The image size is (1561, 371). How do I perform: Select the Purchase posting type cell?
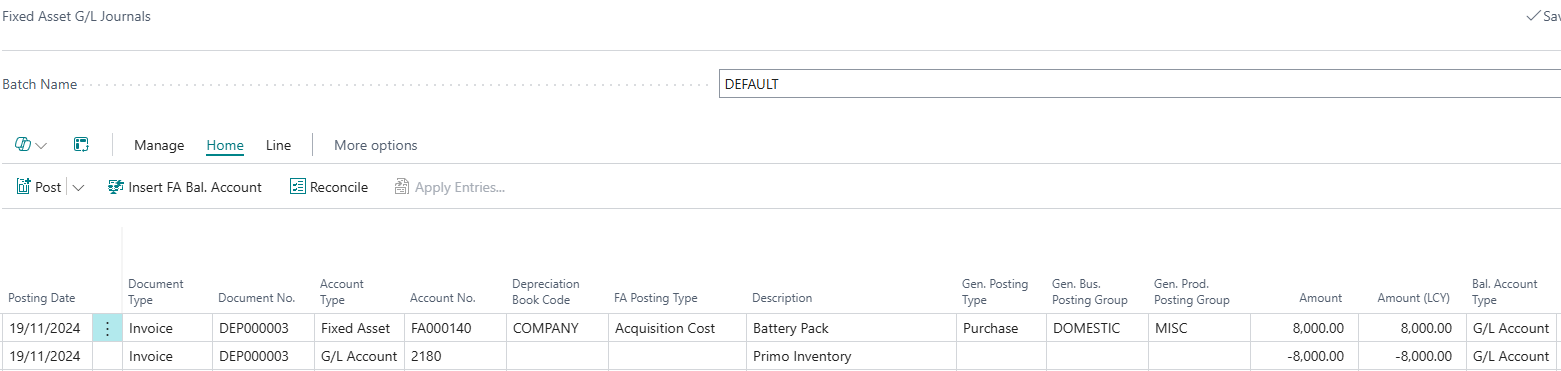click(1001, 328)
